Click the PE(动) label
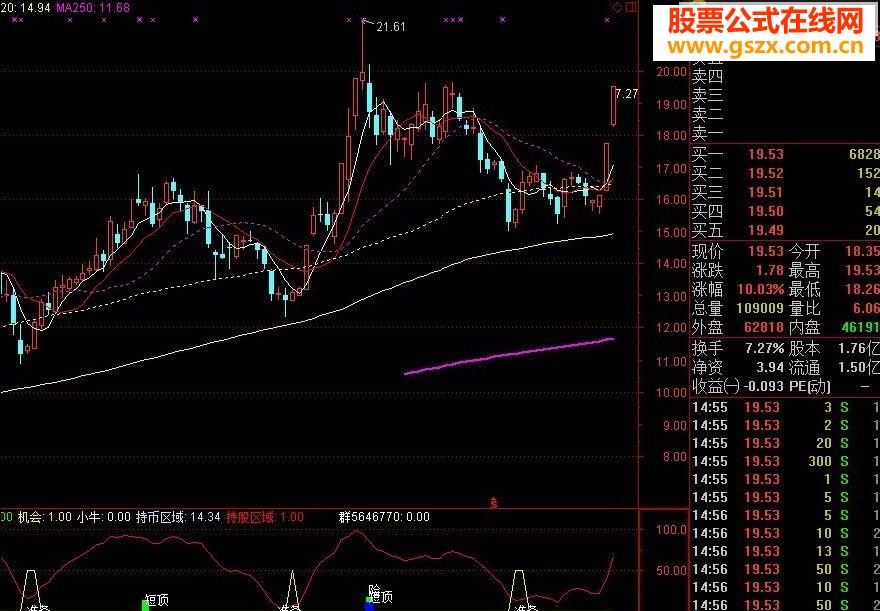Image resolution: width=880 pixels, height=611 pixels. 810,387
